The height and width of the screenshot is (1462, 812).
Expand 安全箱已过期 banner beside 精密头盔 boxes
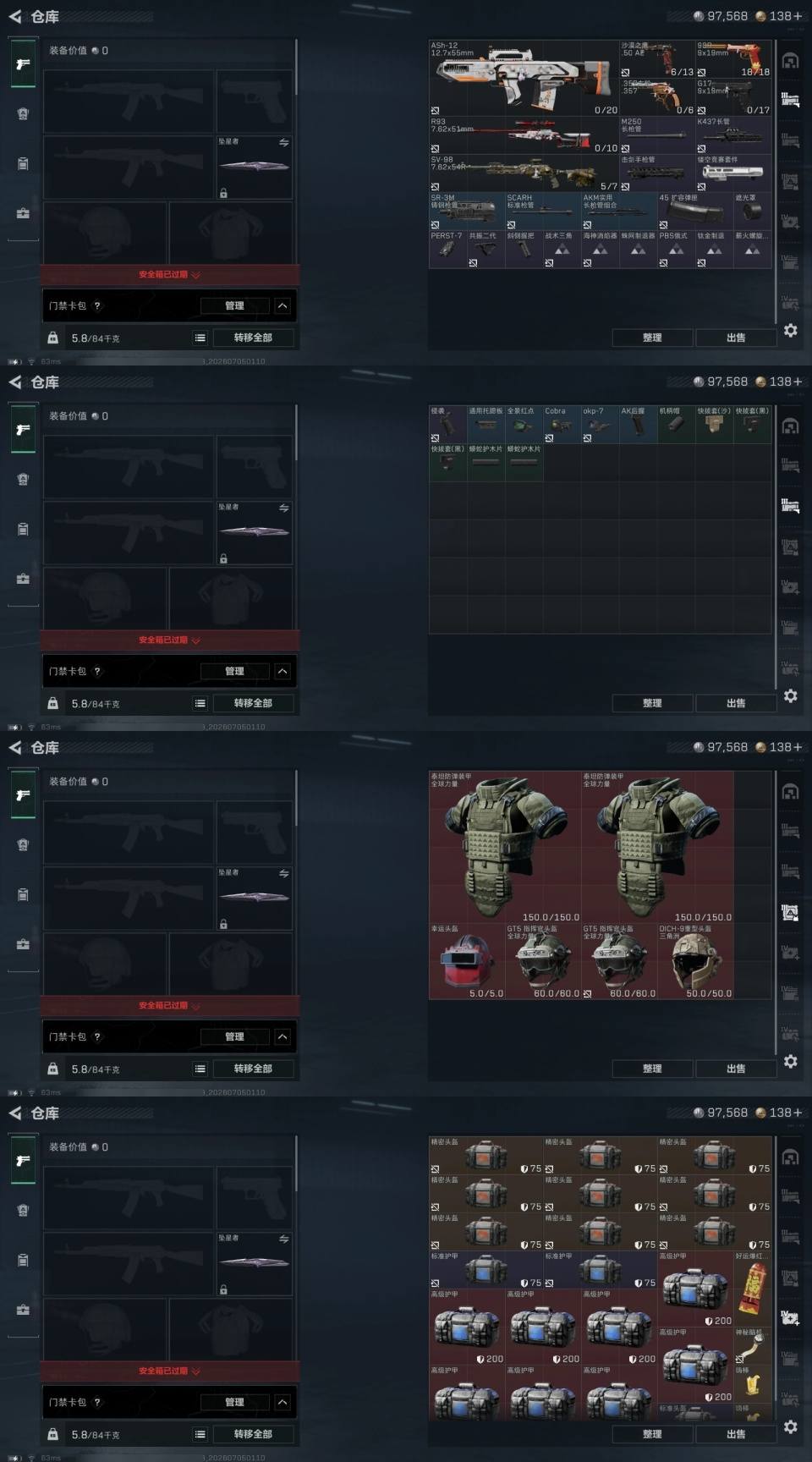point(169,1371)
